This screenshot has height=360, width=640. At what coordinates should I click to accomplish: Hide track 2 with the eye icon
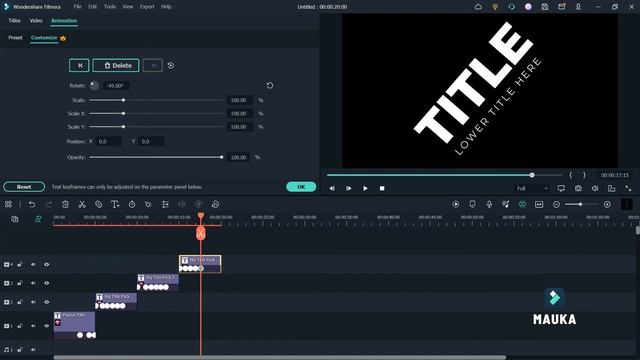tap(47, 302)
